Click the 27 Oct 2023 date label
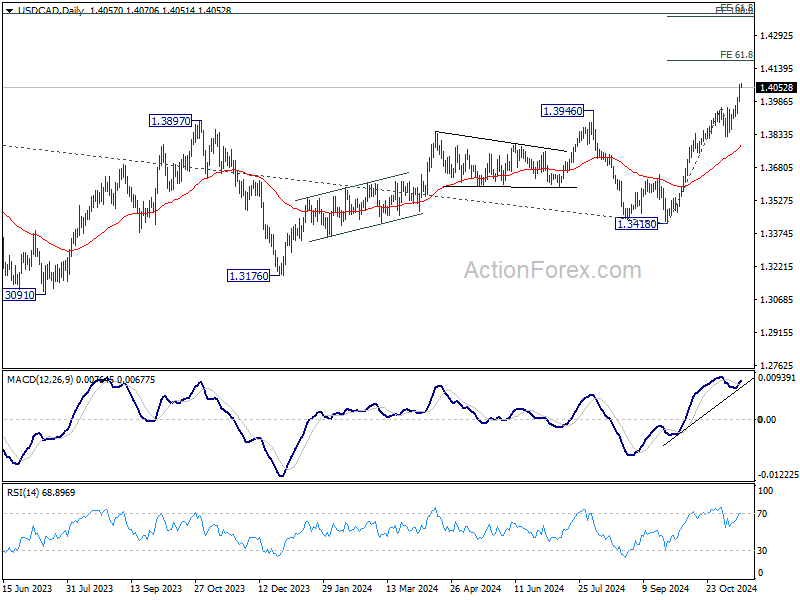Image resolution: width=800 pixels, height=600 pixels. [x=219, y=588]
